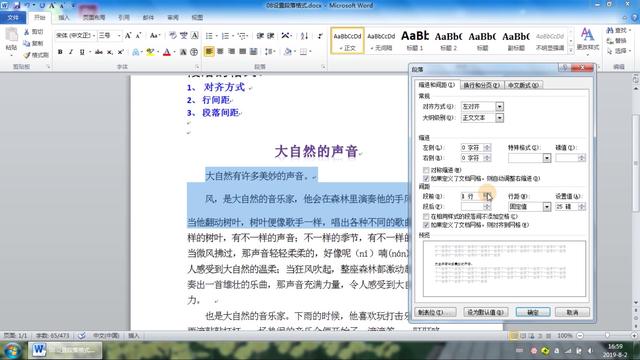
Task: Open the Windows Start orb
Action: [x=12, y=350]
